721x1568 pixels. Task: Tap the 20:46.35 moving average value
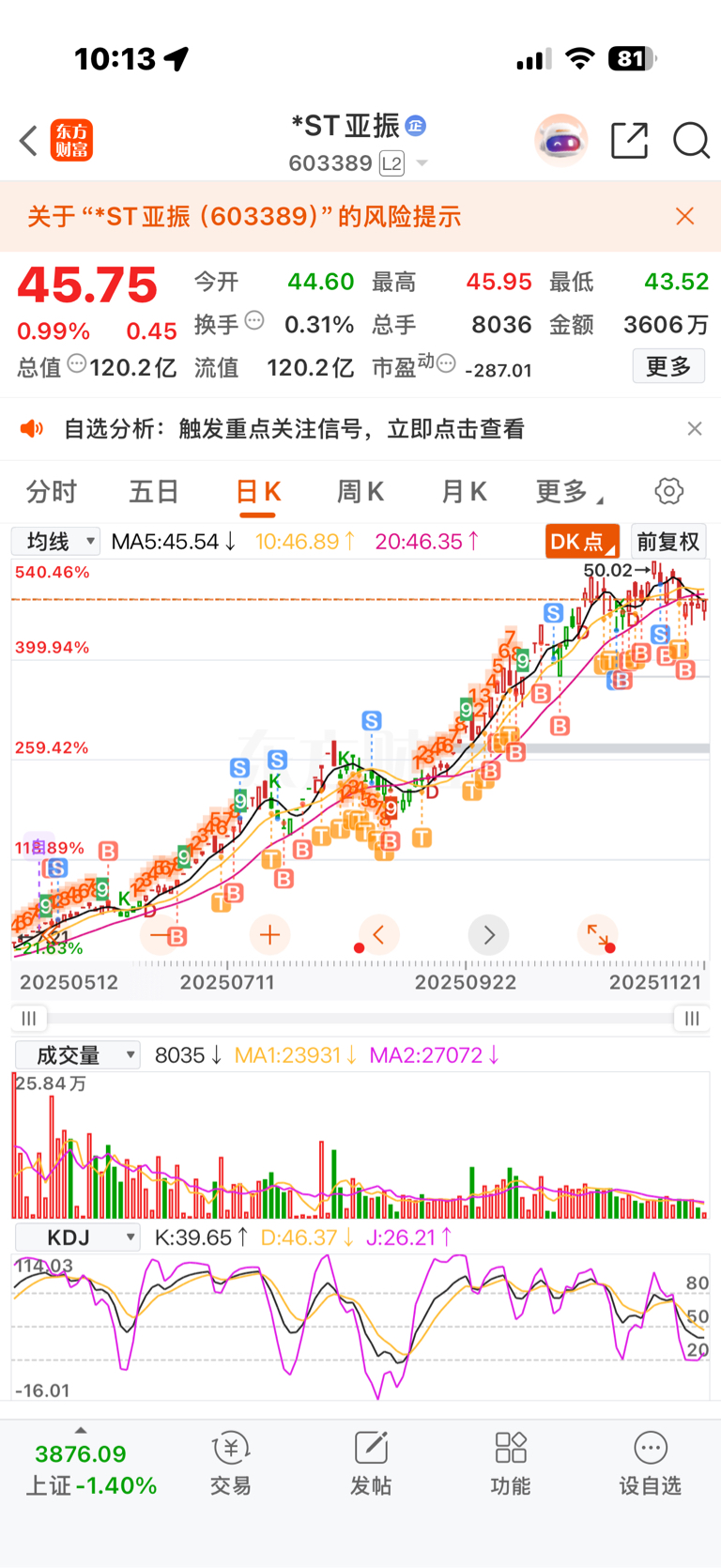(428, 542)
